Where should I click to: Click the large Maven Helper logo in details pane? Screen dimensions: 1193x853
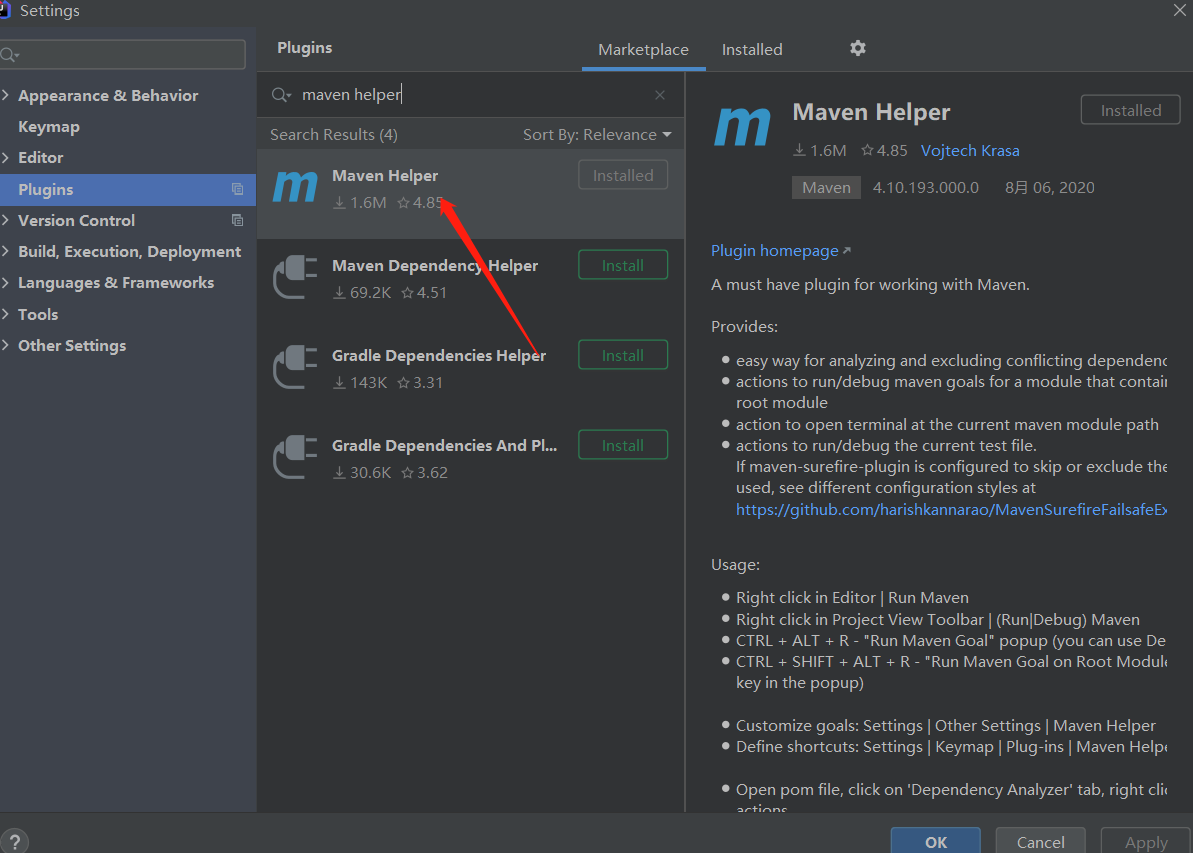pyautogui.click(x=742, y=126)
